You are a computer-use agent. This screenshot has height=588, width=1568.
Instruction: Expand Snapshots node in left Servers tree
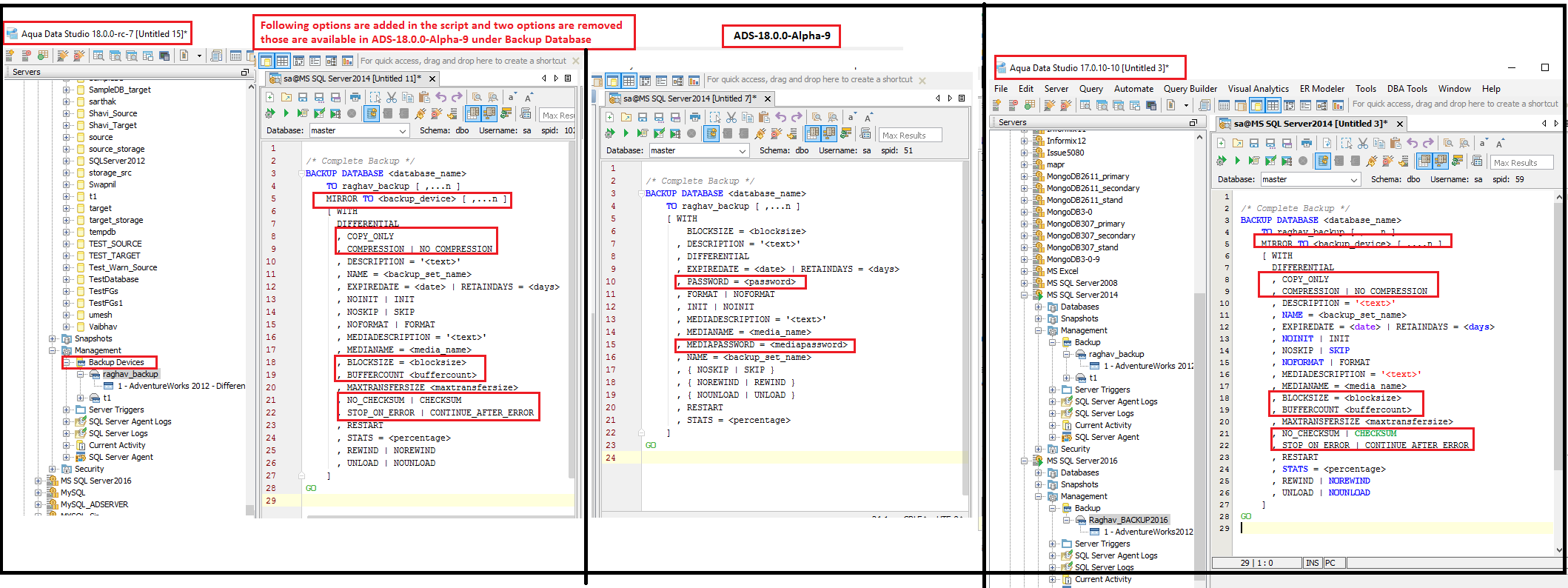53,338
